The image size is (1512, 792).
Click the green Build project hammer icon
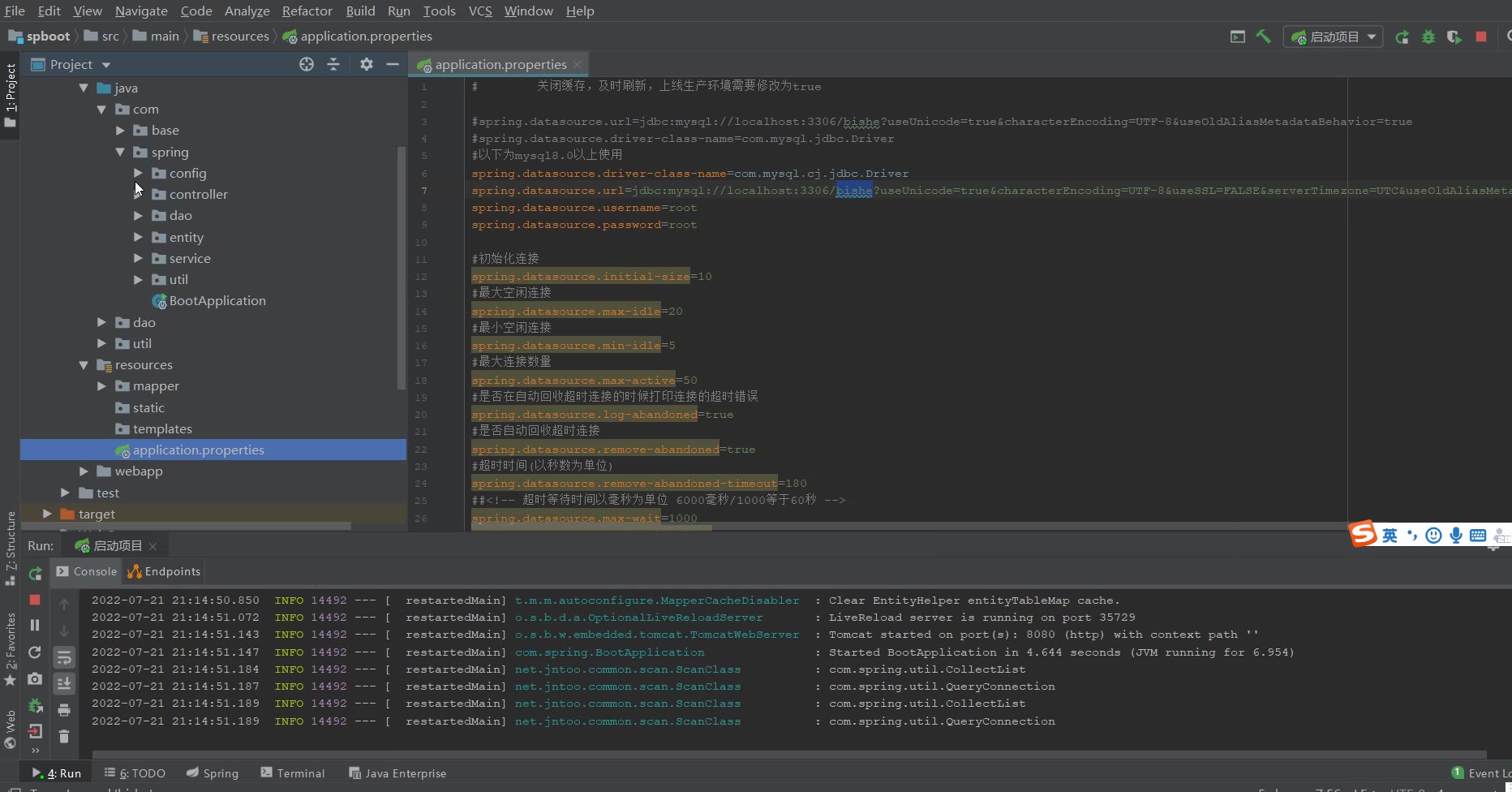click(x=1263, y=37)
